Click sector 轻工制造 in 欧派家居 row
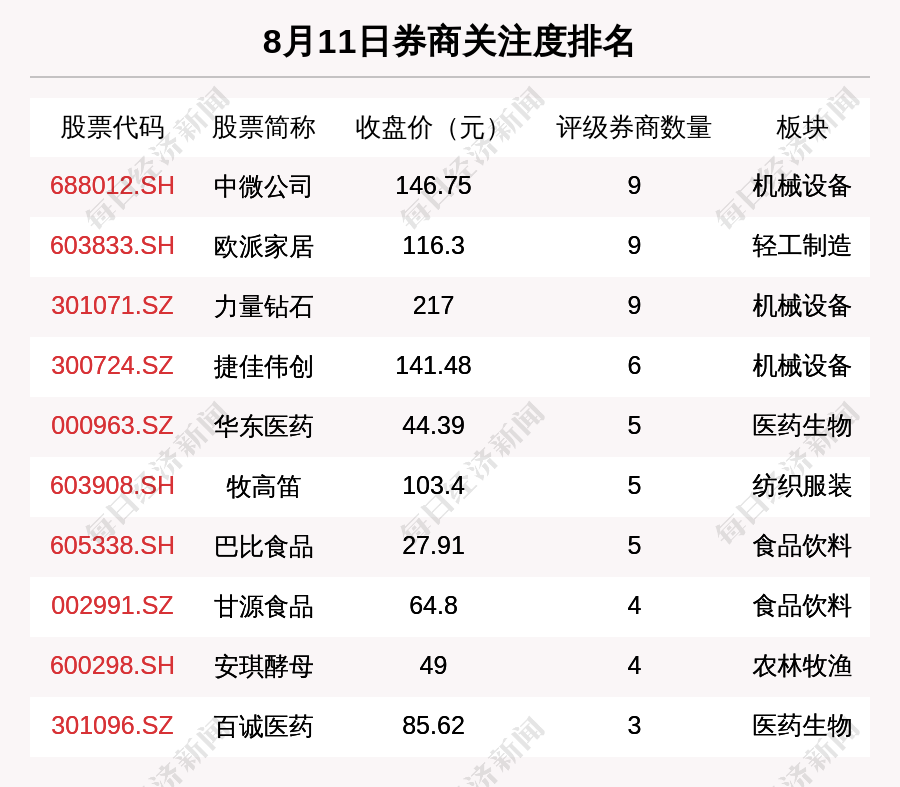Viewport: 900px width, 787px height. [802, 246]
